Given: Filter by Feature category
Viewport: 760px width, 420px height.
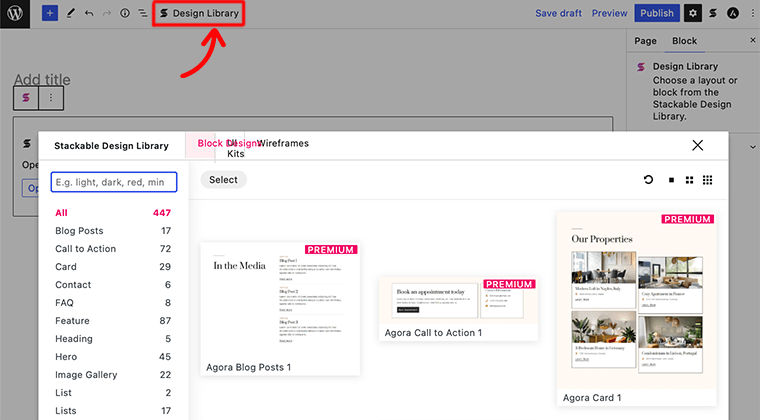Looking at the screenshot, I should click(x=113, y=321).
